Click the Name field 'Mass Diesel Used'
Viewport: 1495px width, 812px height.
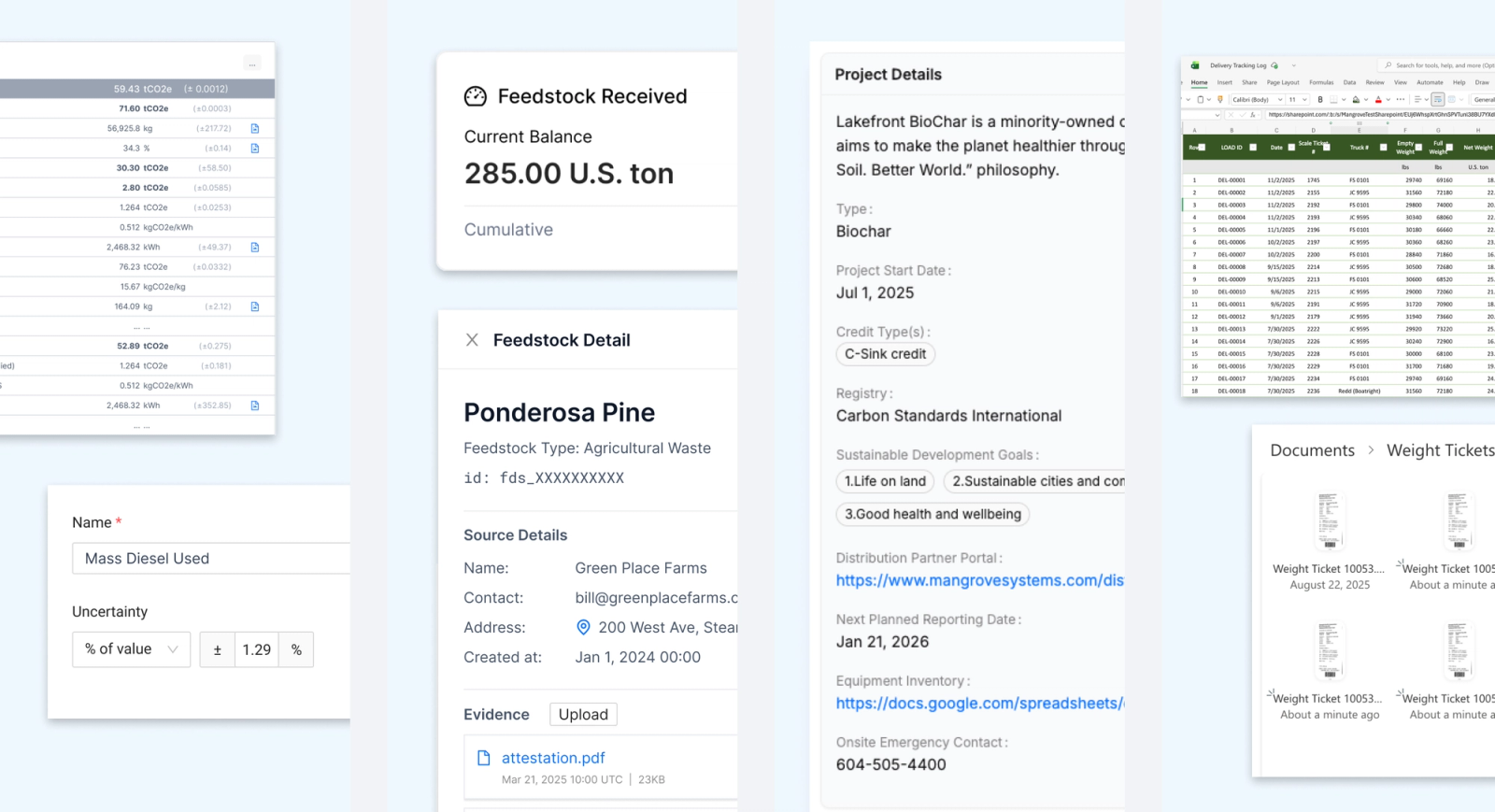pyautogui.click(x=211, y=559)
